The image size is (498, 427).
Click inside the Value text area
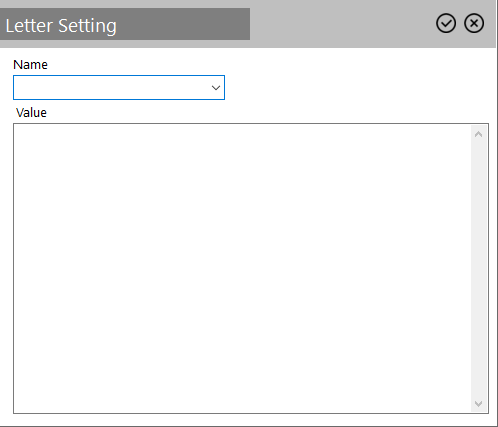pyautogui.click(x=242, y=269)
